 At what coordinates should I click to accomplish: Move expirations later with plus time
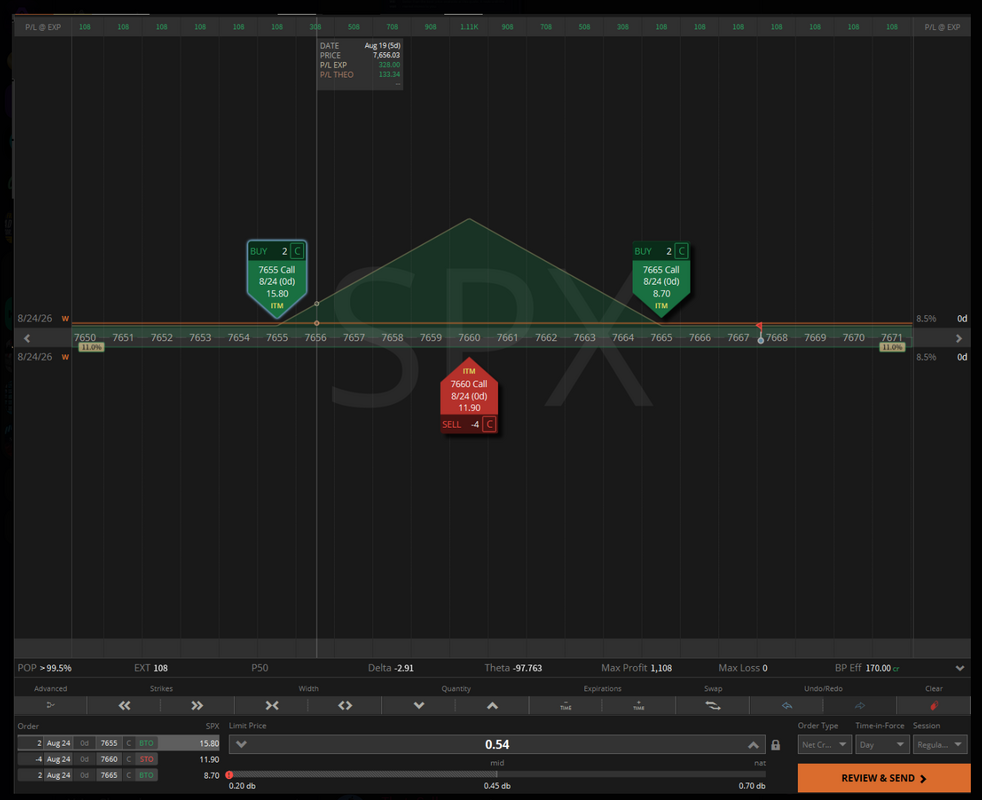click(639, 705)
